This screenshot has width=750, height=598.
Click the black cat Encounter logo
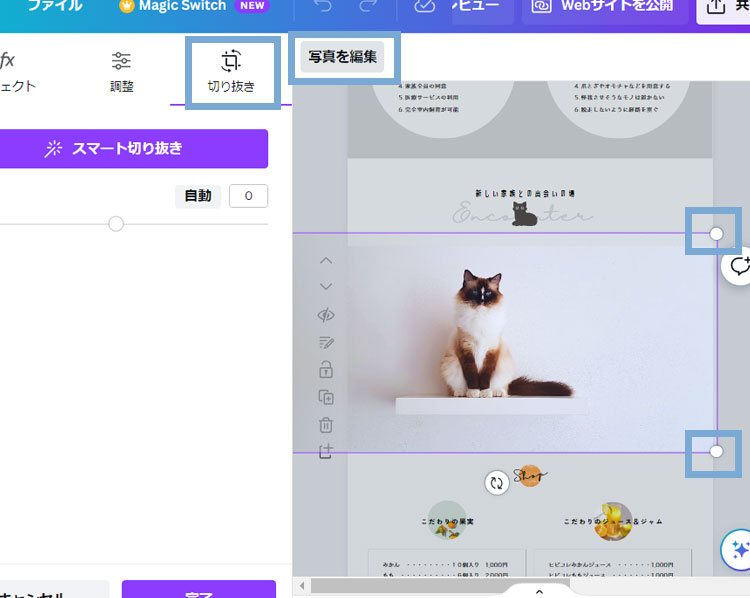tap(523, 213)
